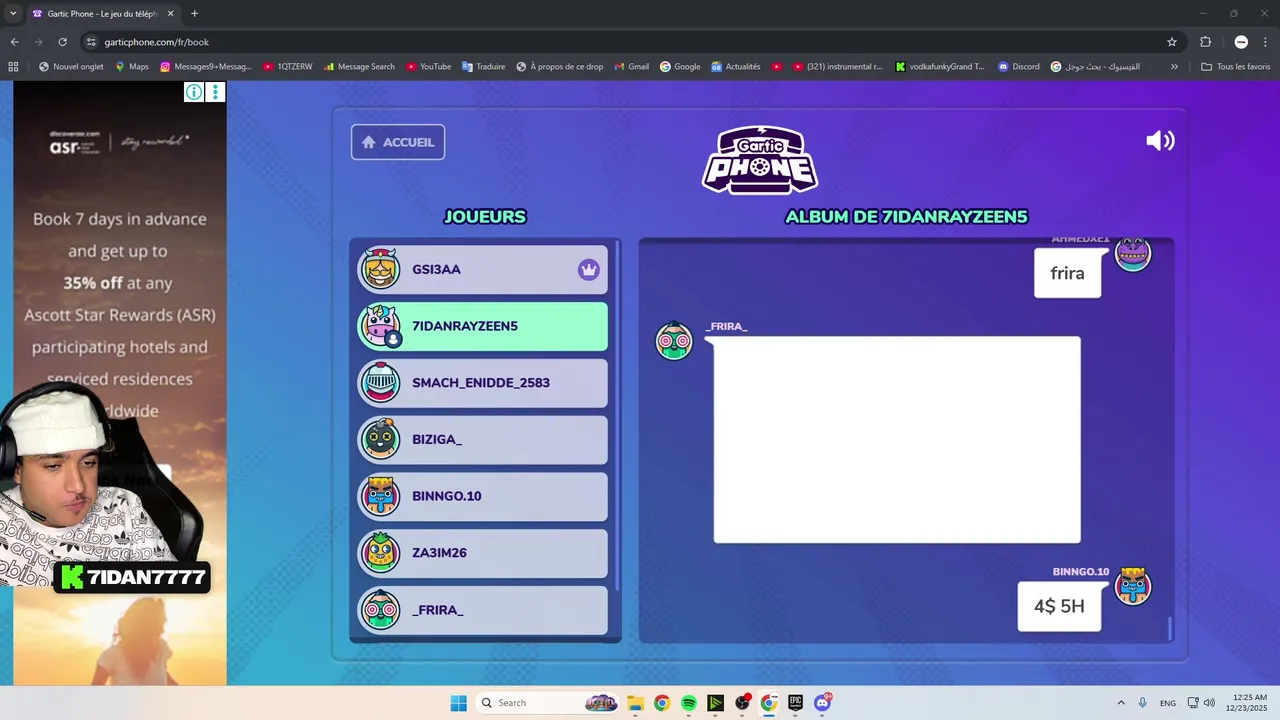The width and height of the screenshot is (1280, 720).
Task: Open Epic Games from the taskbar
Action: (795, 703)
